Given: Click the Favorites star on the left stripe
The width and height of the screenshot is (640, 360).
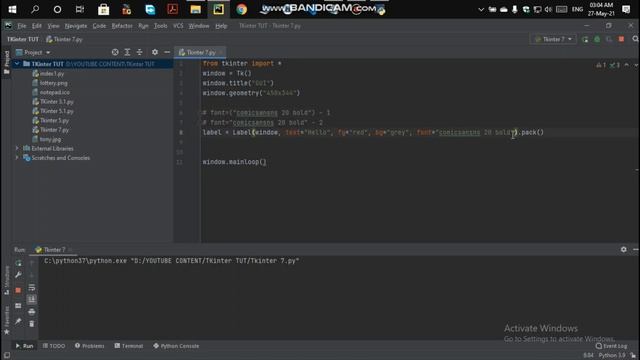Looking at the screenshot, I should coord(7,332).
